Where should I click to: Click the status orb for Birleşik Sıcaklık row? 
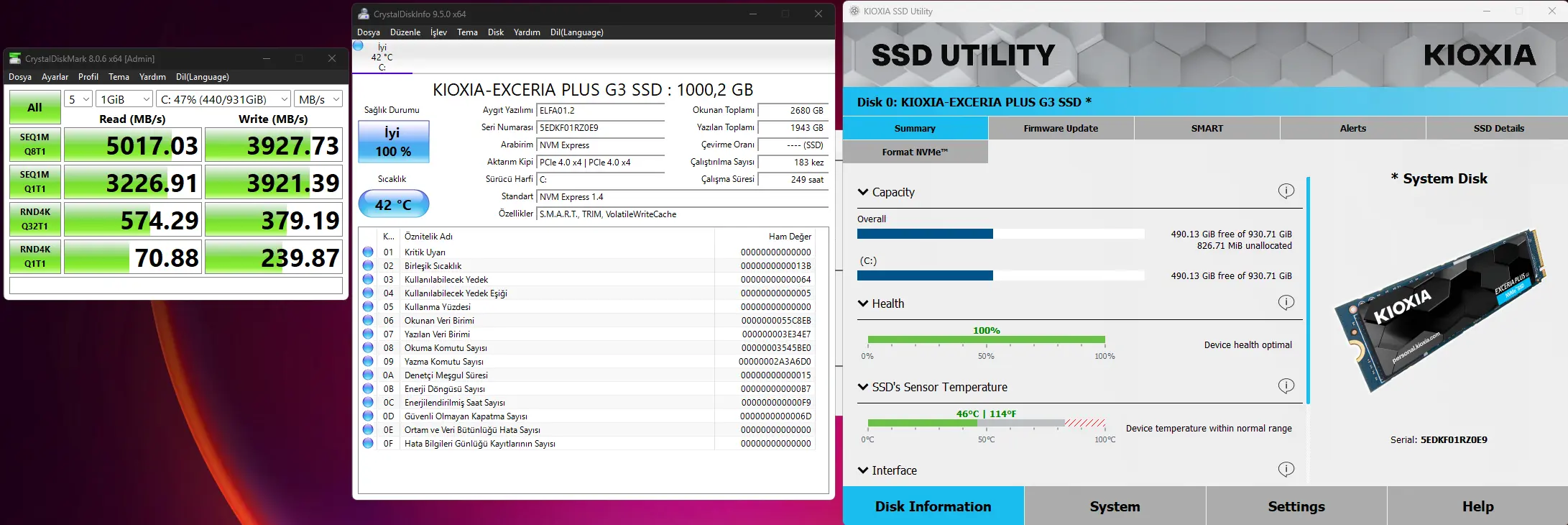click(x=368, y=265)
